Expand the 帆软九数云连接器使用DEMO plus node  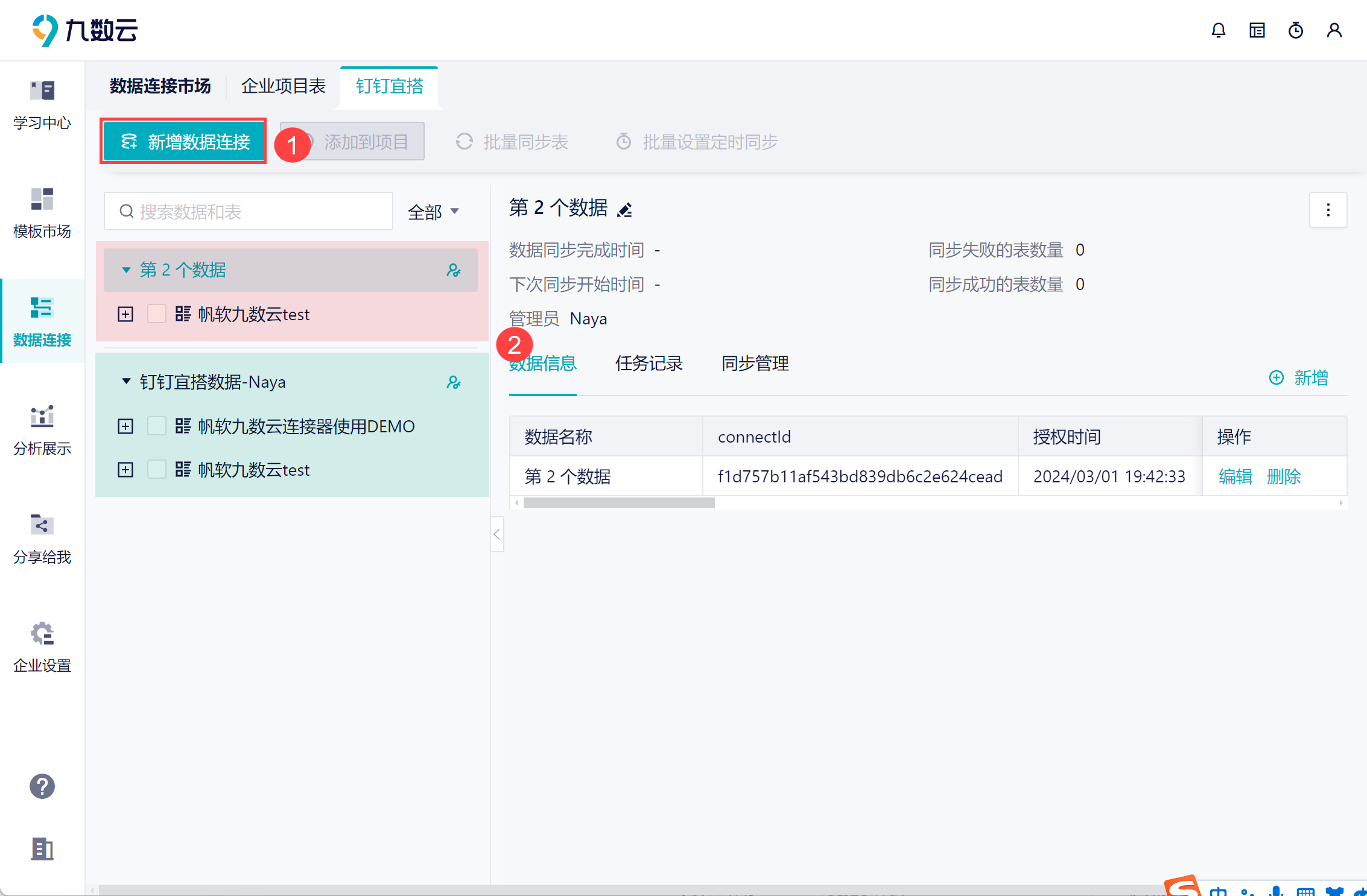(x=125, y=426)
